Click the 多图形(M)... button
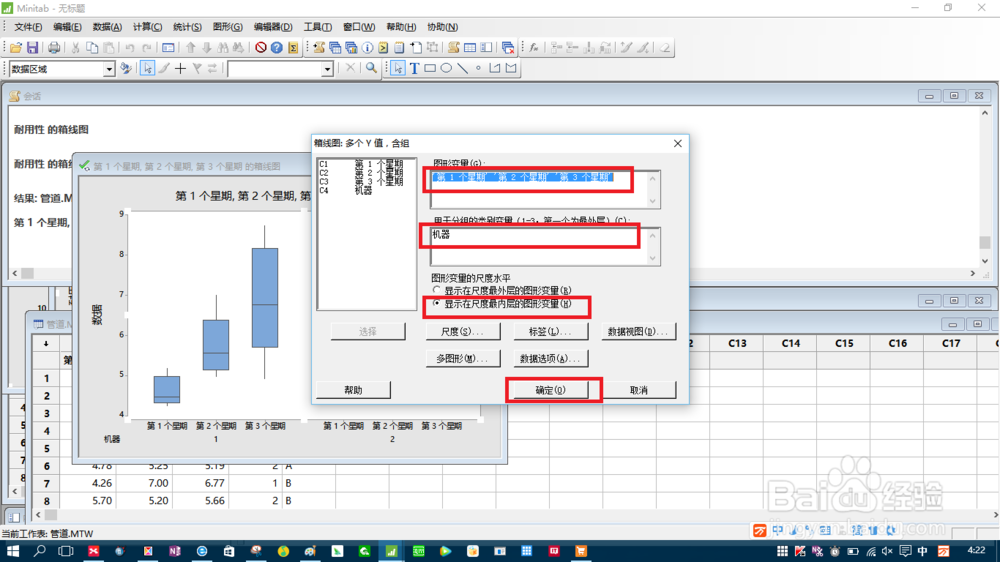Screen dimensions: 1000x562 462,359
